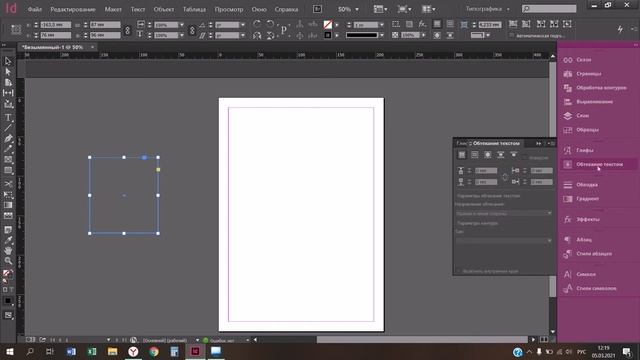Open the Adobe Bridge (Br) button
Image resolution: width=640 pixels, height=360 pixels.
[x=317, y=9]
